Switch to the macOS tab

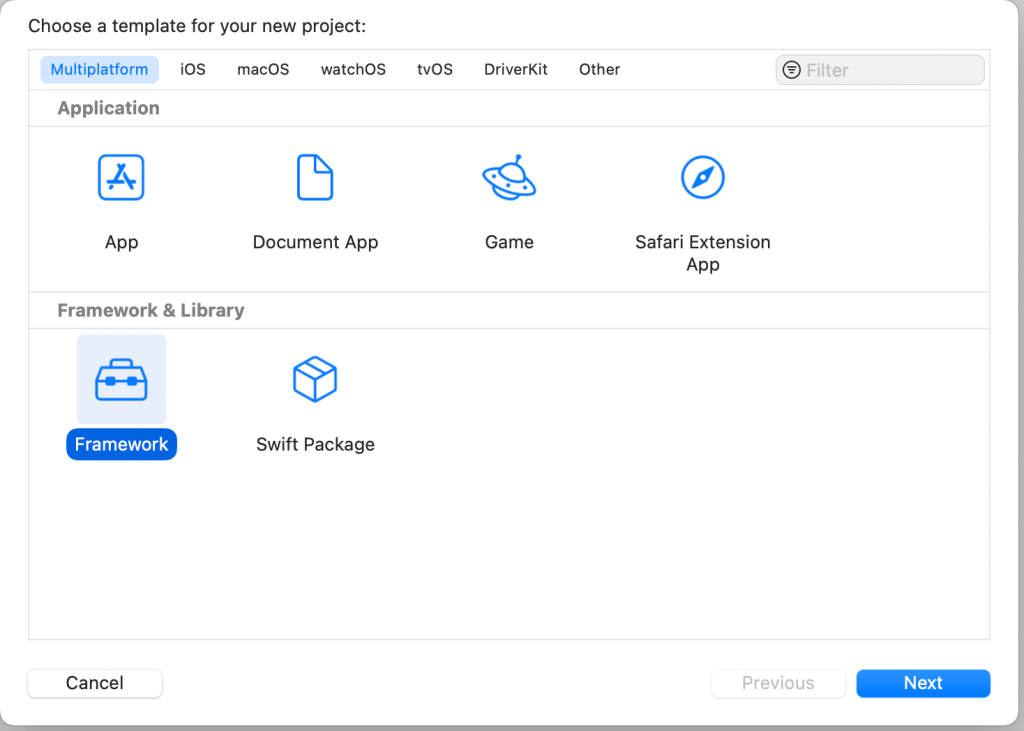pyautogui.click(x=263, y=69)
